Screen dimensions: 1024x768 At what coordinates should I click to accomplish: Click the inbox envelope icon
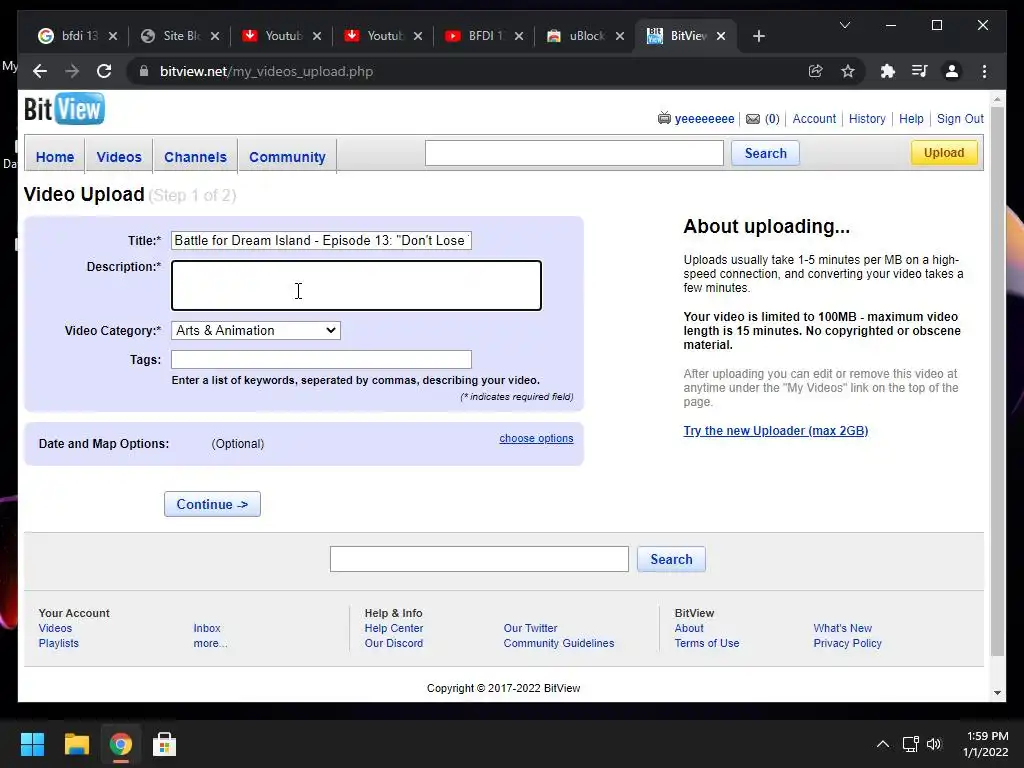[x=753, y=119]
